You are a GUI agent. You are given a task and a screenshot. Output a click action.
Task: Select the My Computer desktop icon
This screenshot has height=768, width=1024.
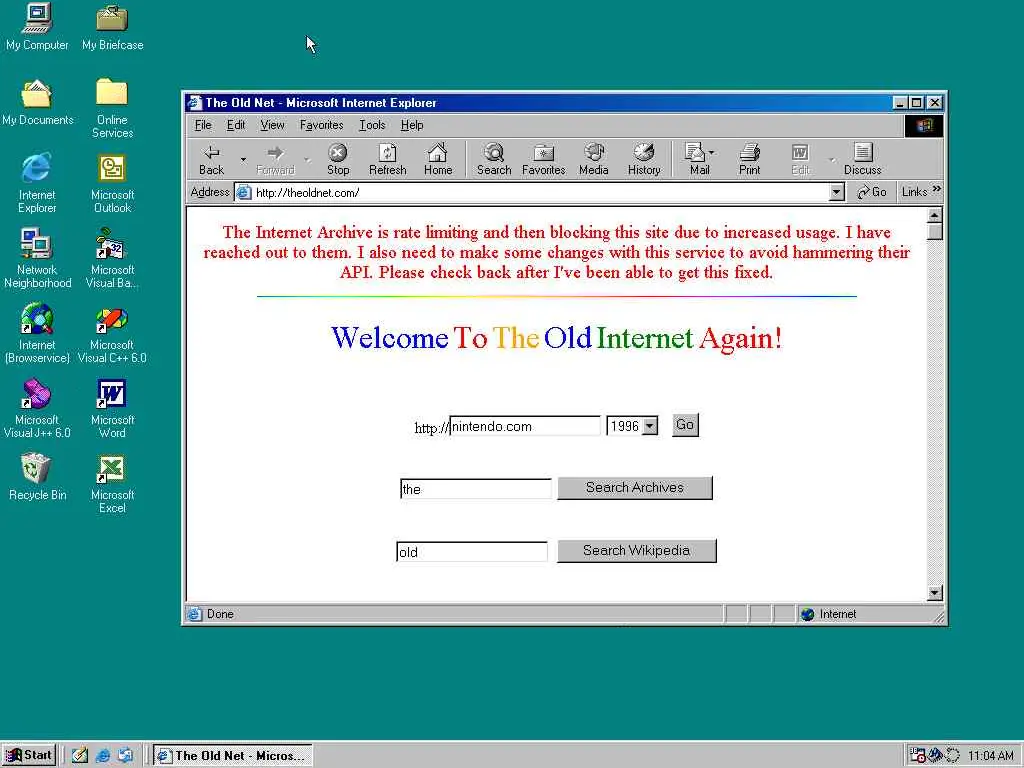[37, 27]
